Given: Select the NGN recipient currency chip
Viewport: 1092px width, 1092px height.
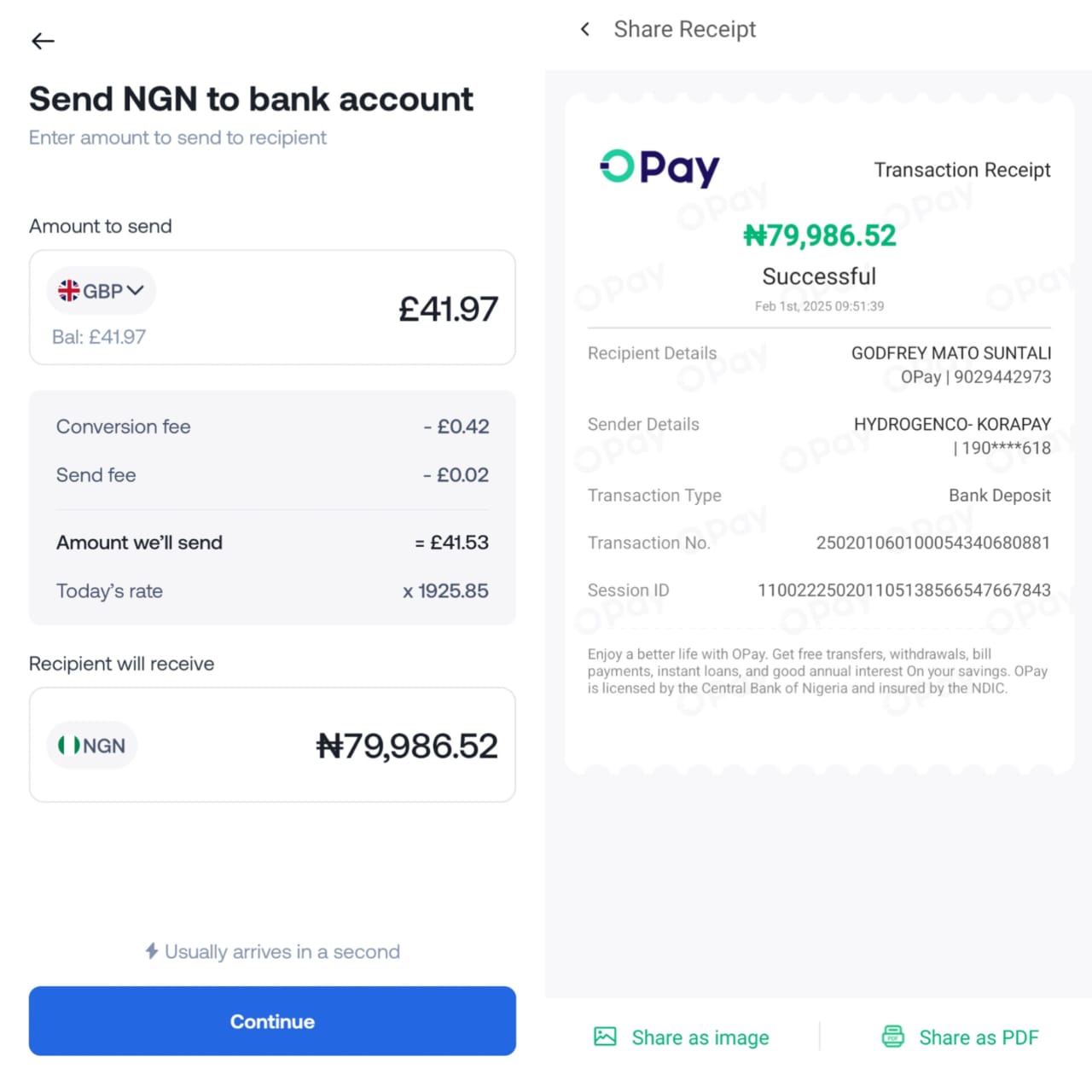Looking at the screenshot, I should 92,746.
